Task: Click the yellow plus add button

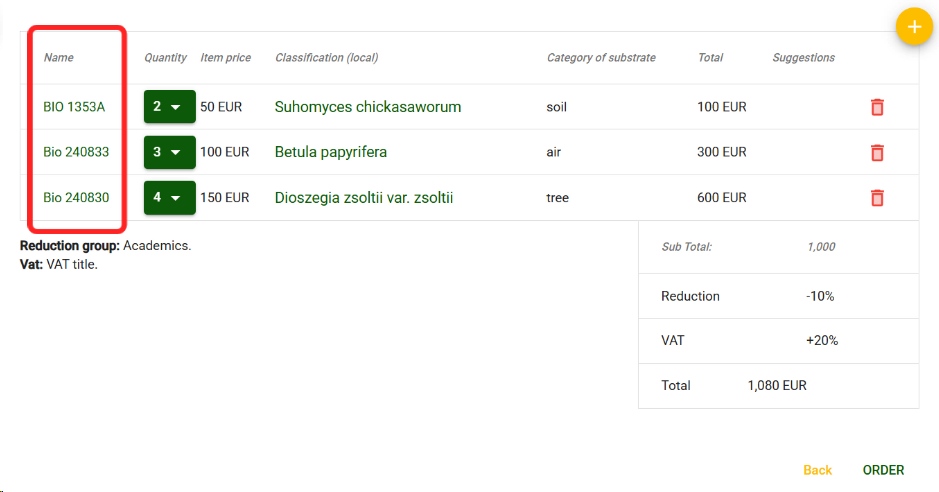Action: click(x=913, y=27)
